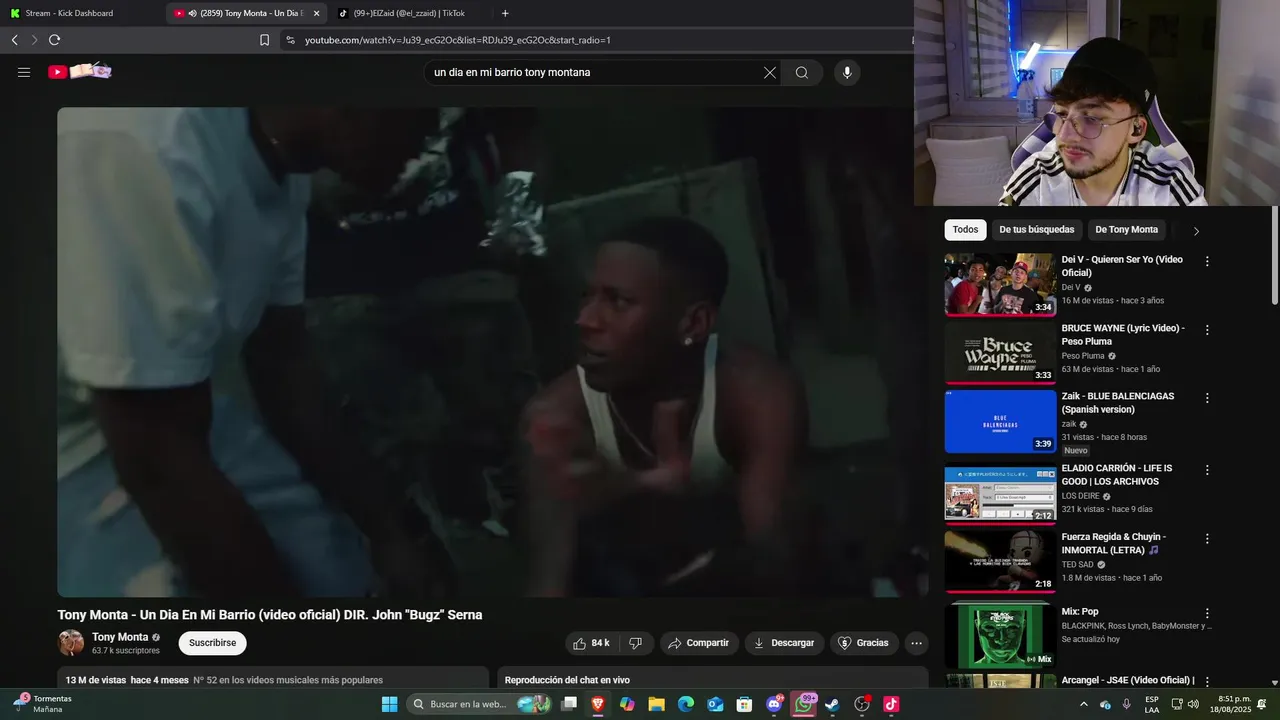Viewport: 1280px width, 720px height.
Task: Open File Explorer from taskbar
Action: coord(656,704)
